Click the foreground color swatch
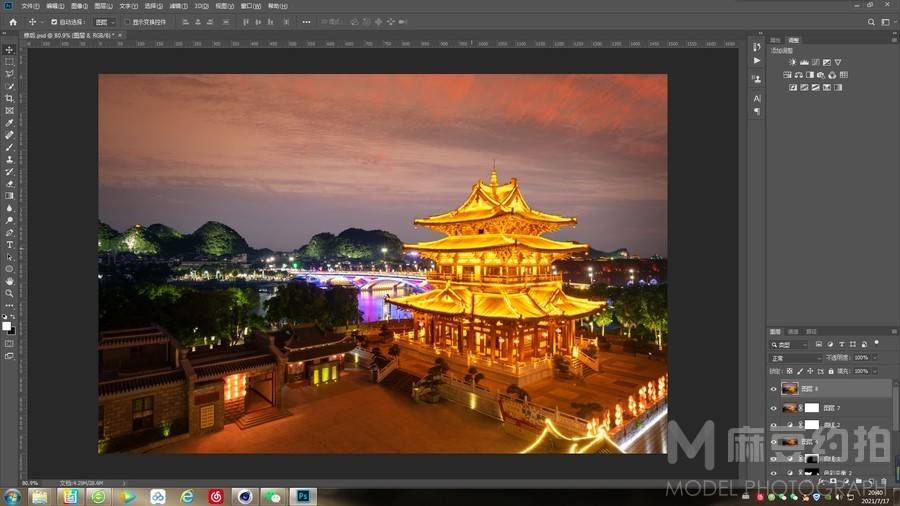 pos(6,326)
